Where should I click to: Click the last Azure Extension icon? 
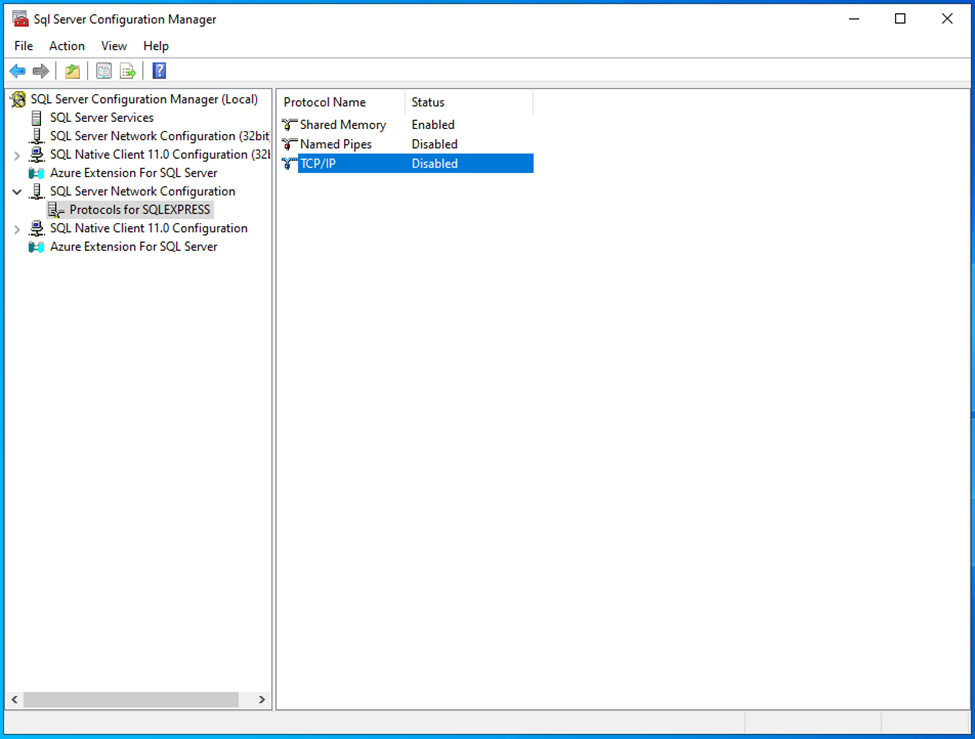[37, 247]
